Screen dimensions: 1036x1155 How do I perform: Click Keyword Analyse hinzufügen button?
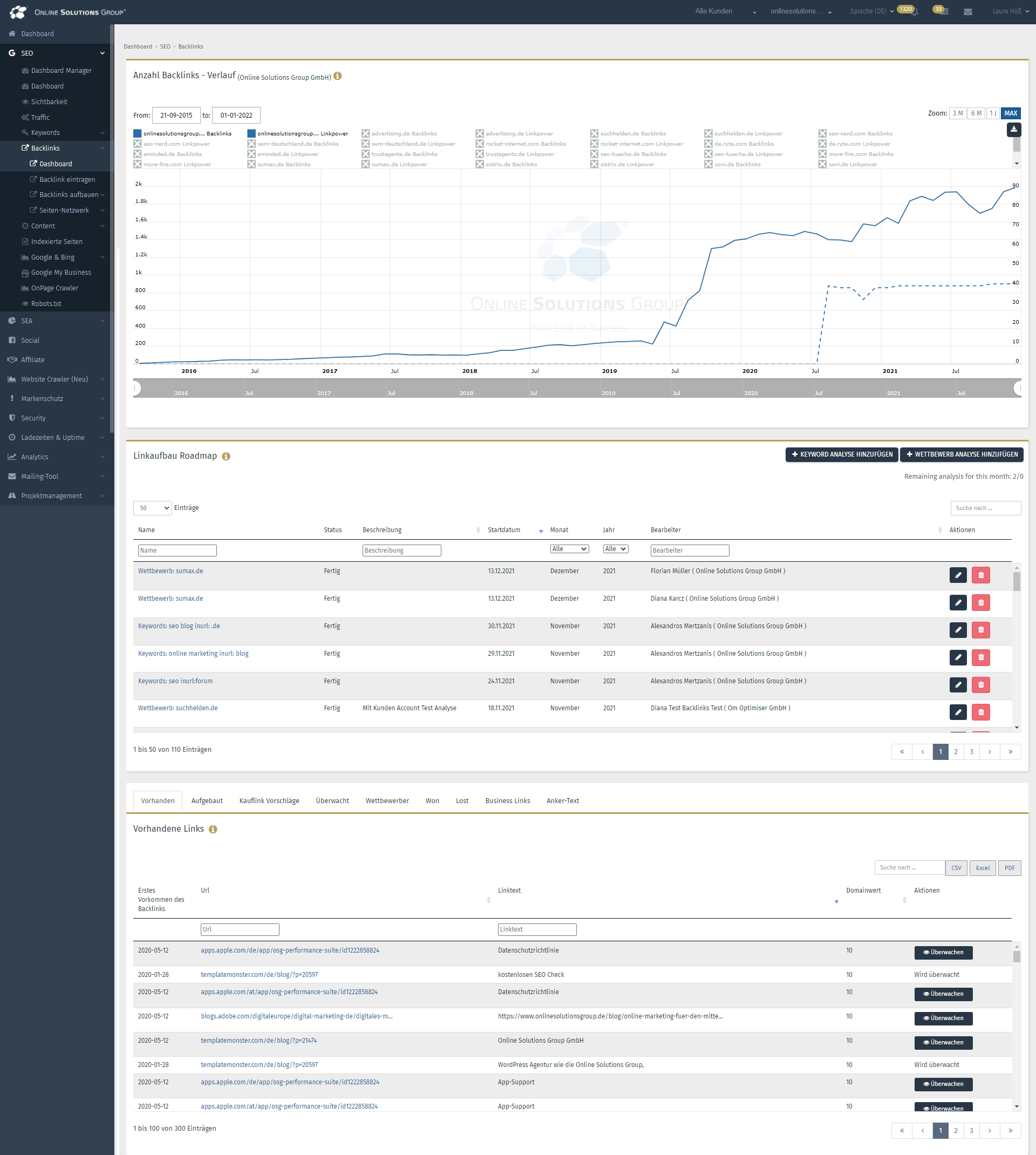[842, 454]
